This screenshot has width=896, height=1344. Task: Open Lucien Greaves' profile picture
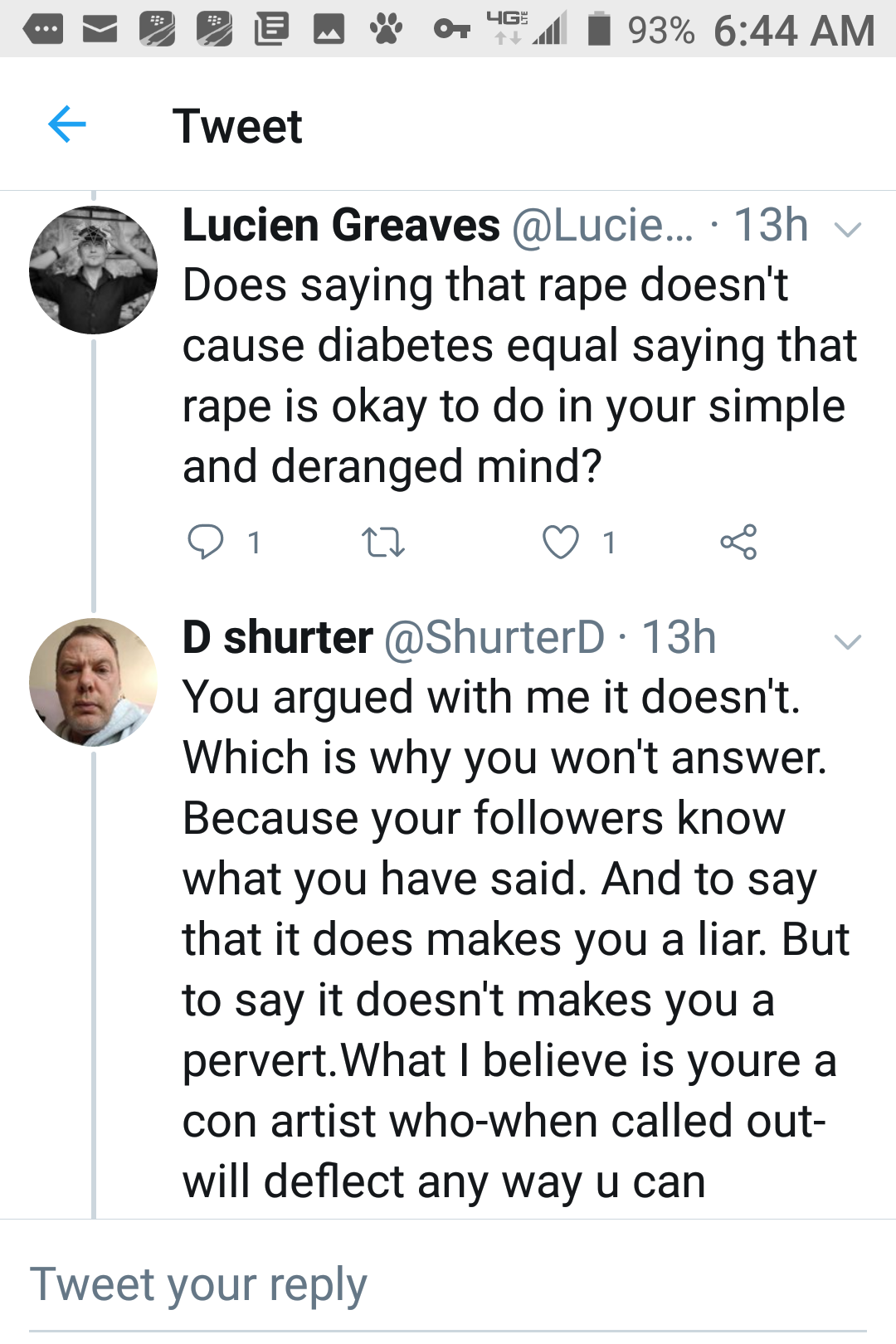[93, 270]
